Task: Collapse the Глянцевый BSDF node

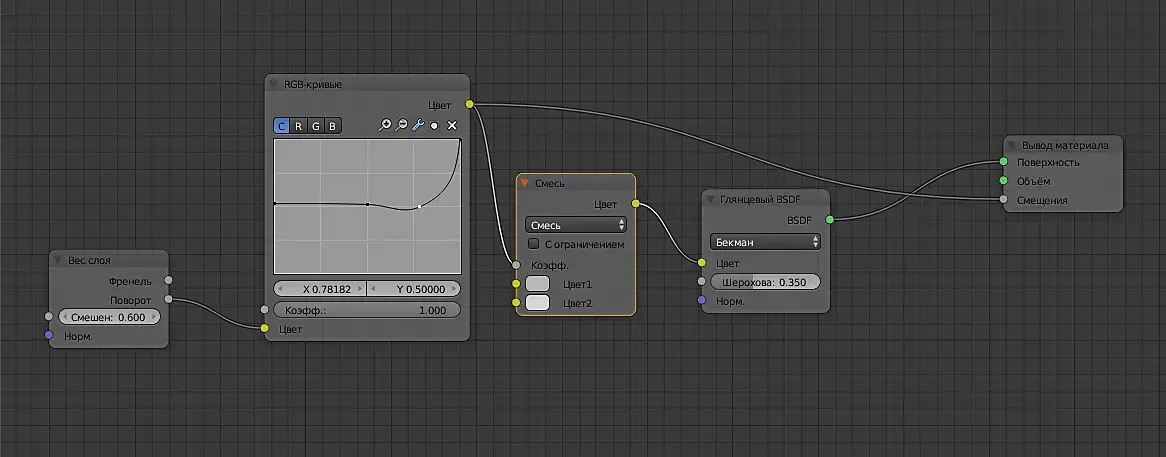Action: click(710, 199)
